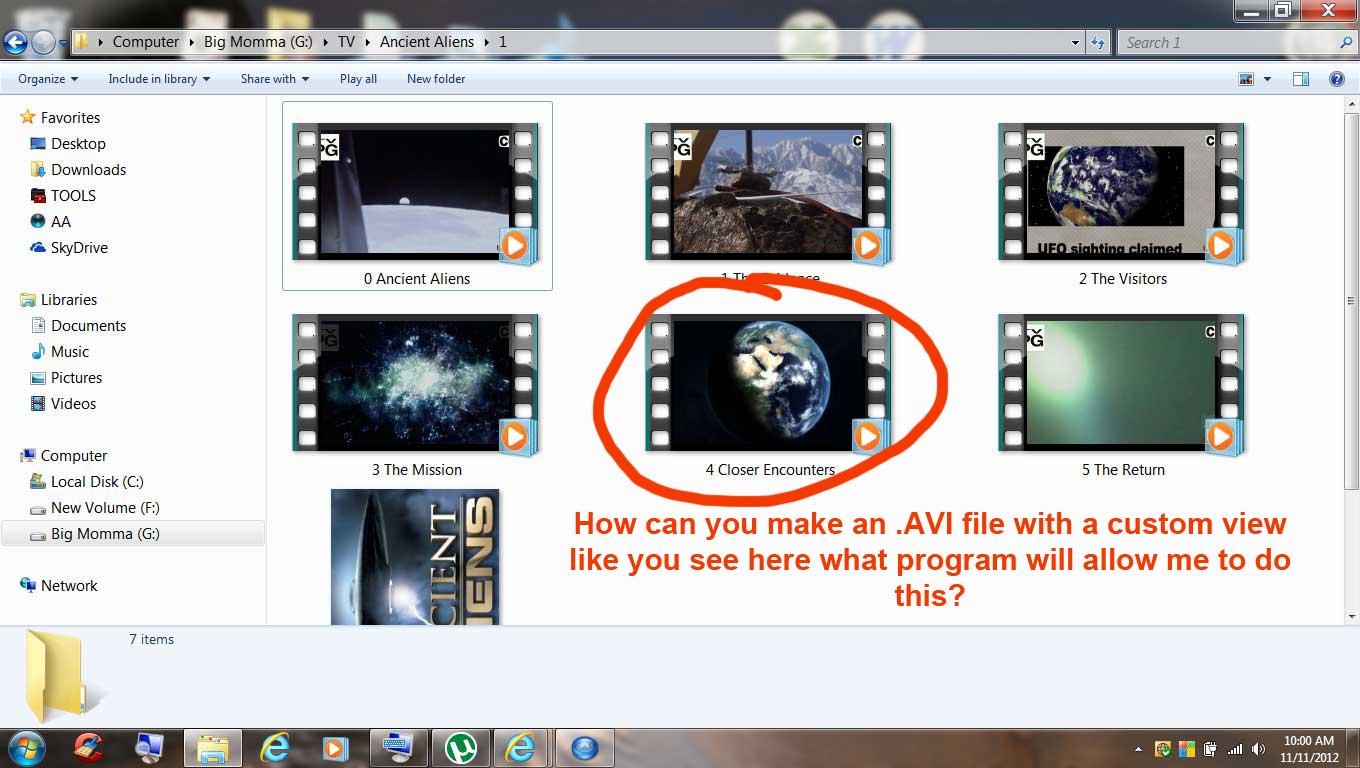Open the Organize menu

coord(48,79)
